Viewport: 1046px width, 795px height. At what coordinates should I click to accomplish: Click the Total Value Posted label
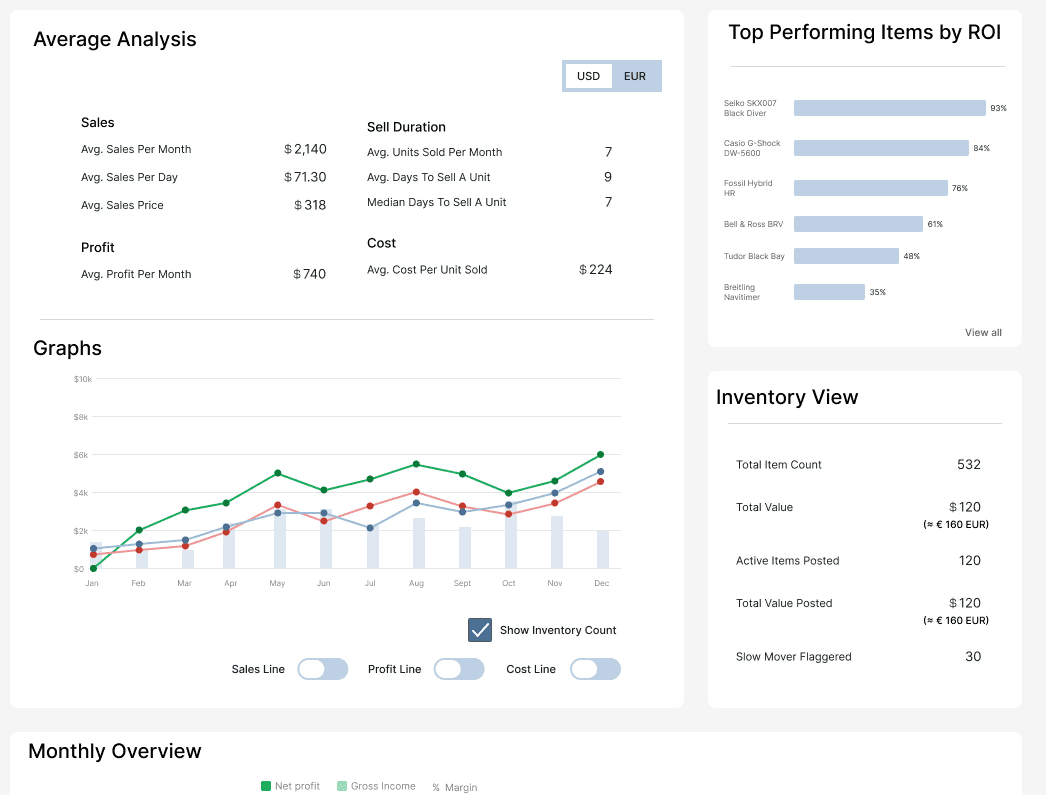[x=784, y=603]
